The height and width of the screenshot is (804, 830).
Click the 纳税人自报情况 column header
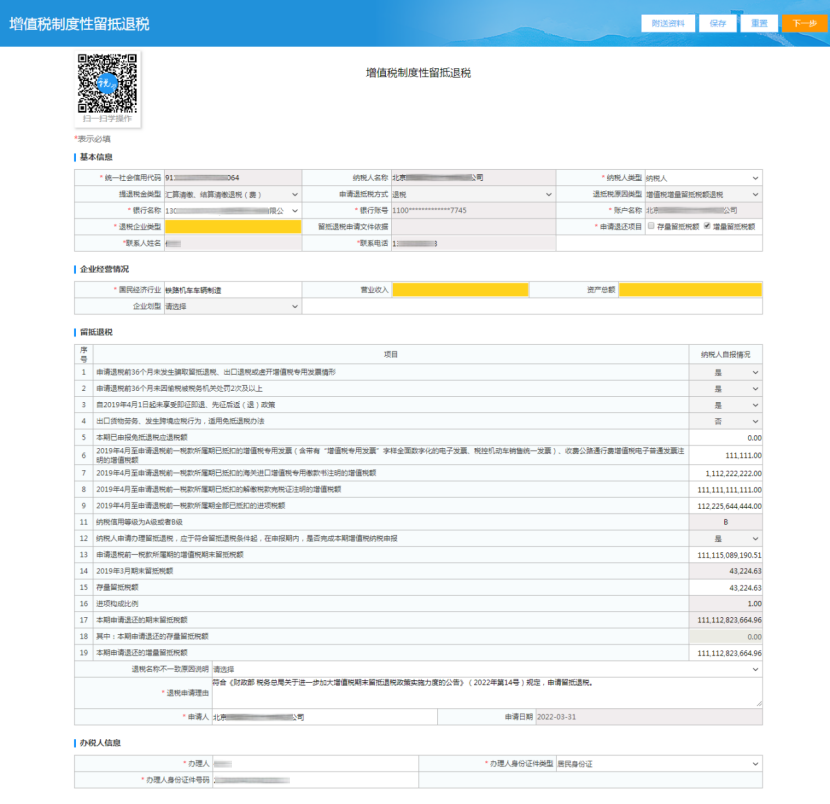[x=726, y=355]
